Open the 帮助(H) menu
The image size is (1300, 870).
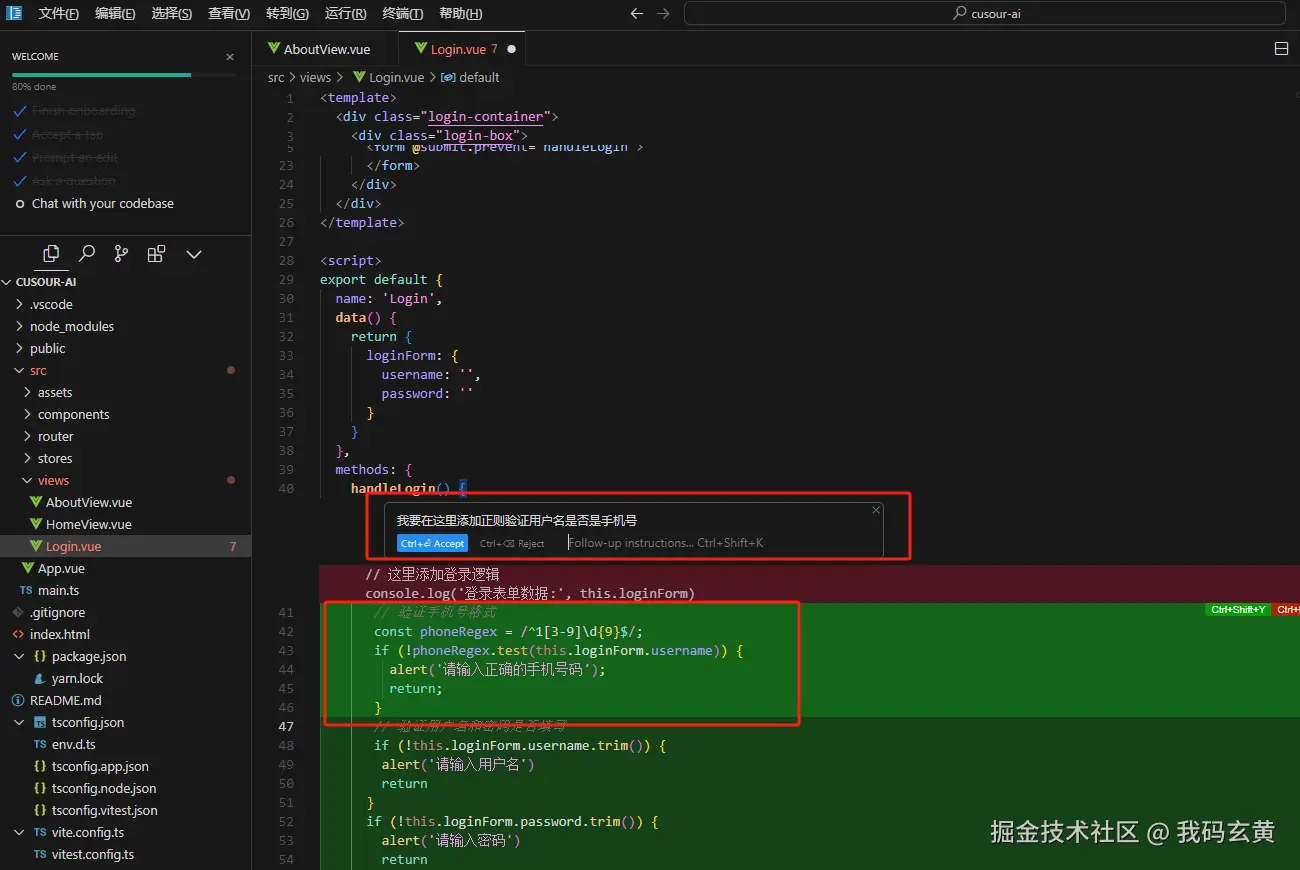(x=460, y=14)
